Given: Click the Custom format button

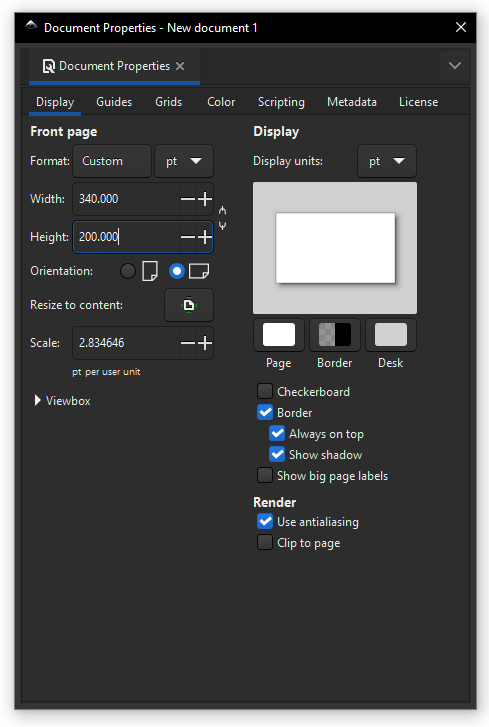Looking at the screenshot, I should coord(112,161).
